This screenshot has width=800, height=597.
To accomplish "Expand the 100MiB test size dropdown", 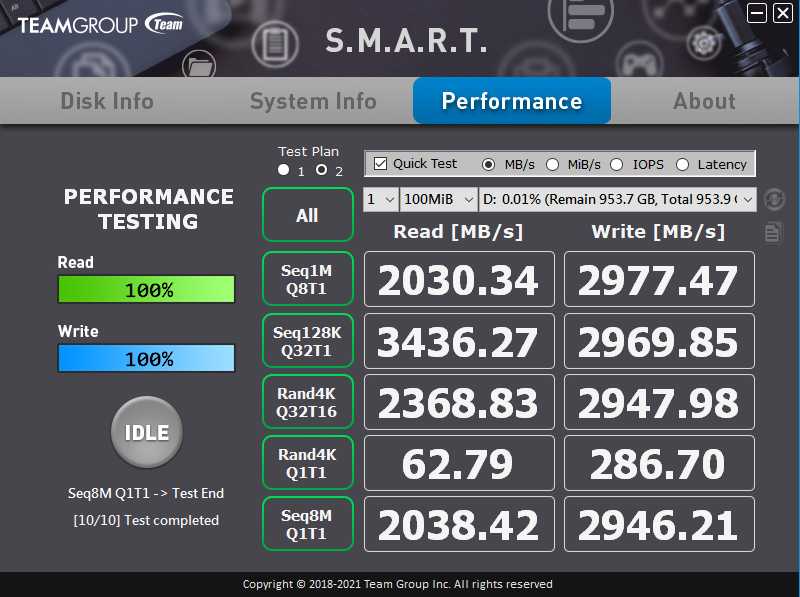I will pos(438,200).
